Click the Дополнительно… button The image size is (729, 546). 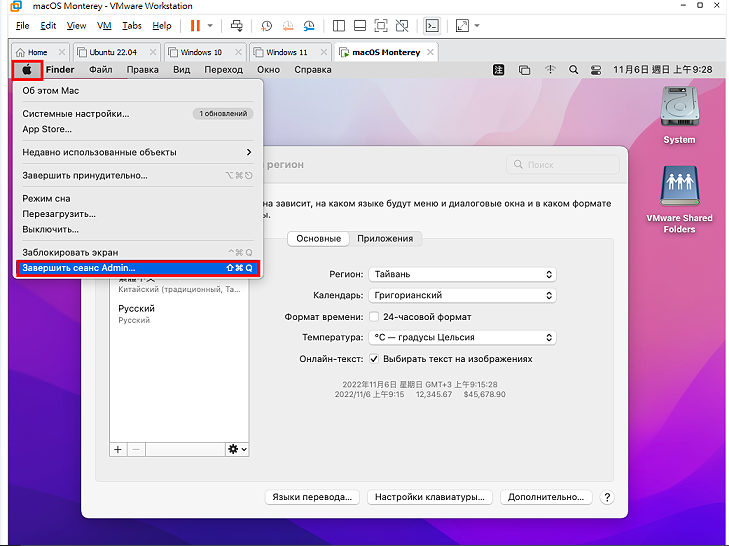(x=546, y=497)
